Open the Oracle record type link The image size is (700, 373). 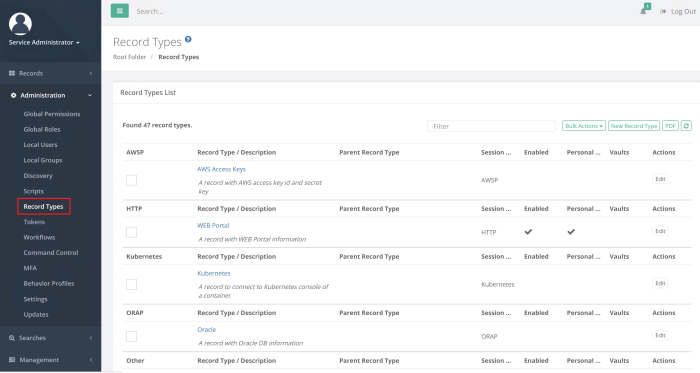click(x=207, y=329)
